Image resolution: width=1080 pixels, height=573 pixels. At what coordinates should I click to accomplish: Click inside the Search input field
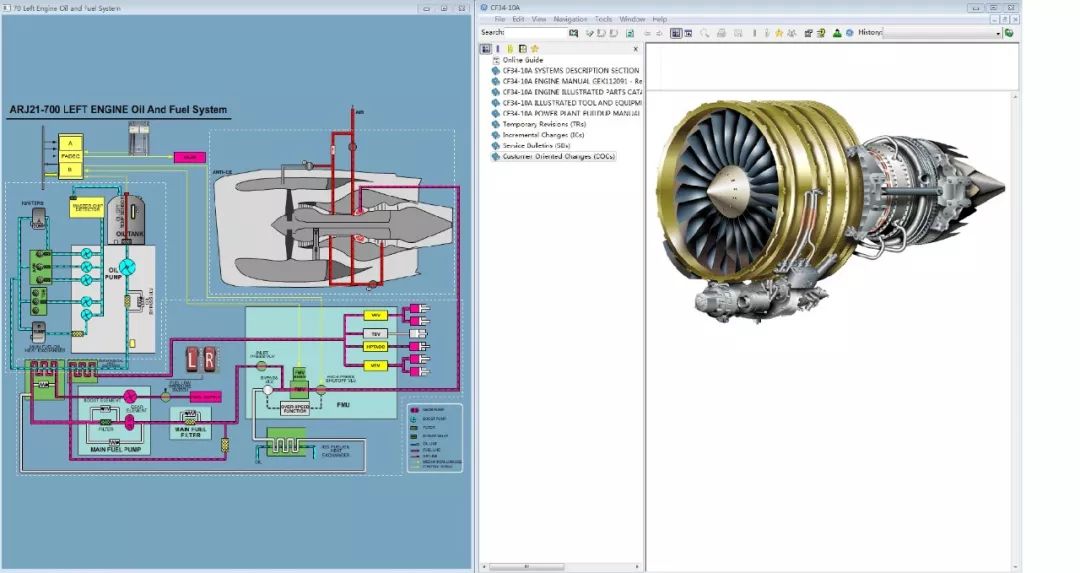pyautogui.click(x=536, y=33)
